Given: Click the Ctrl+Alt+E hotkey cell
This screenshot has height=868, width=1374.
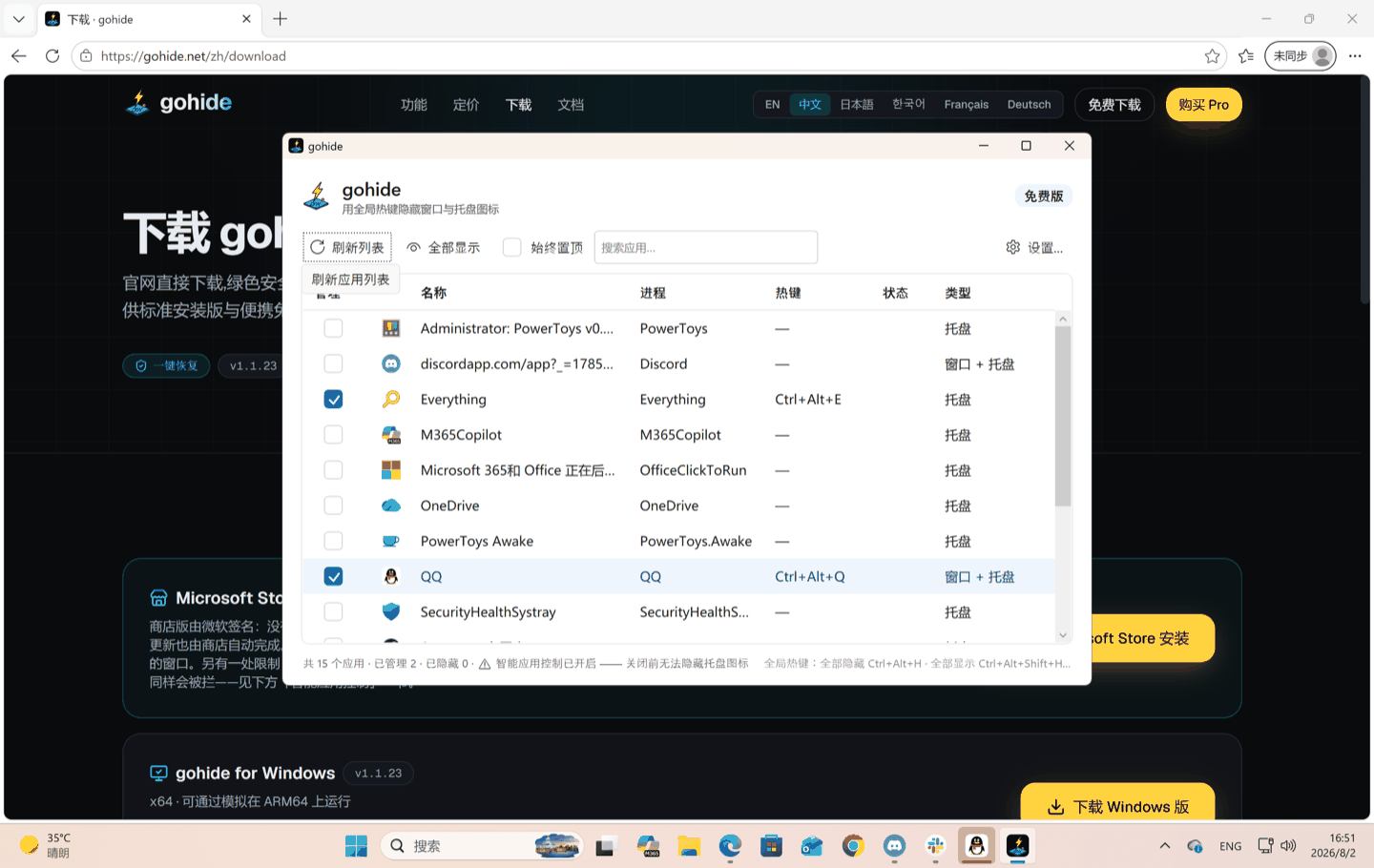Looking at the screenshot, I should [808, 400].
